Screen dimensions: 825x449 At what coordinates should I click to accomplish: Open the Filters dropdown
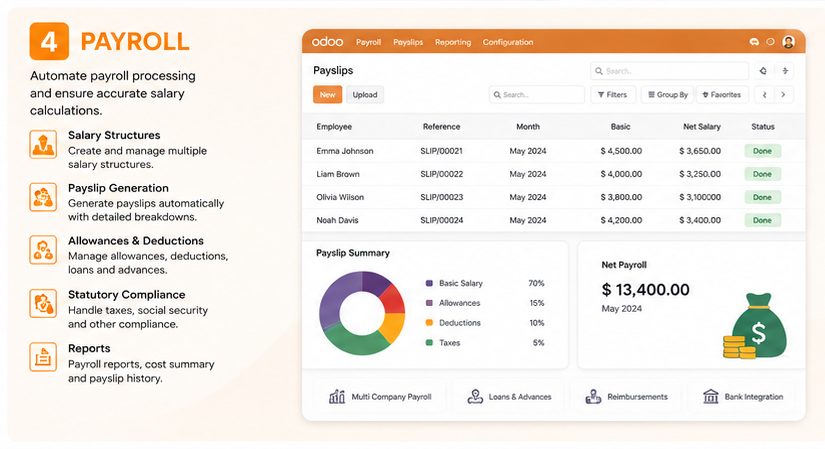tap(613, 95)
